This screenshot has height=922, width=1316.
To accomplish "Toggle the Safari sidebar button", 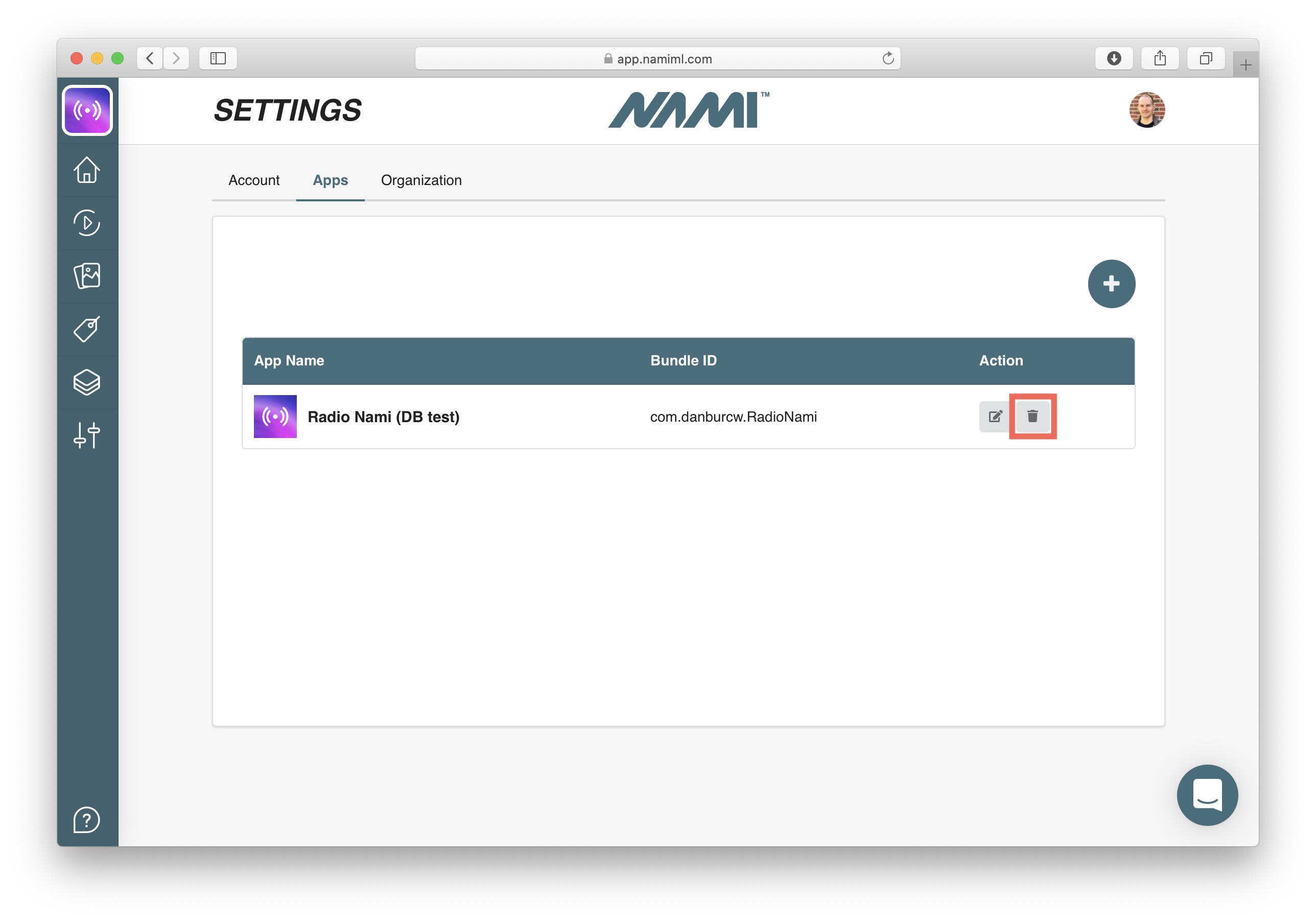I will click(218, 58).
